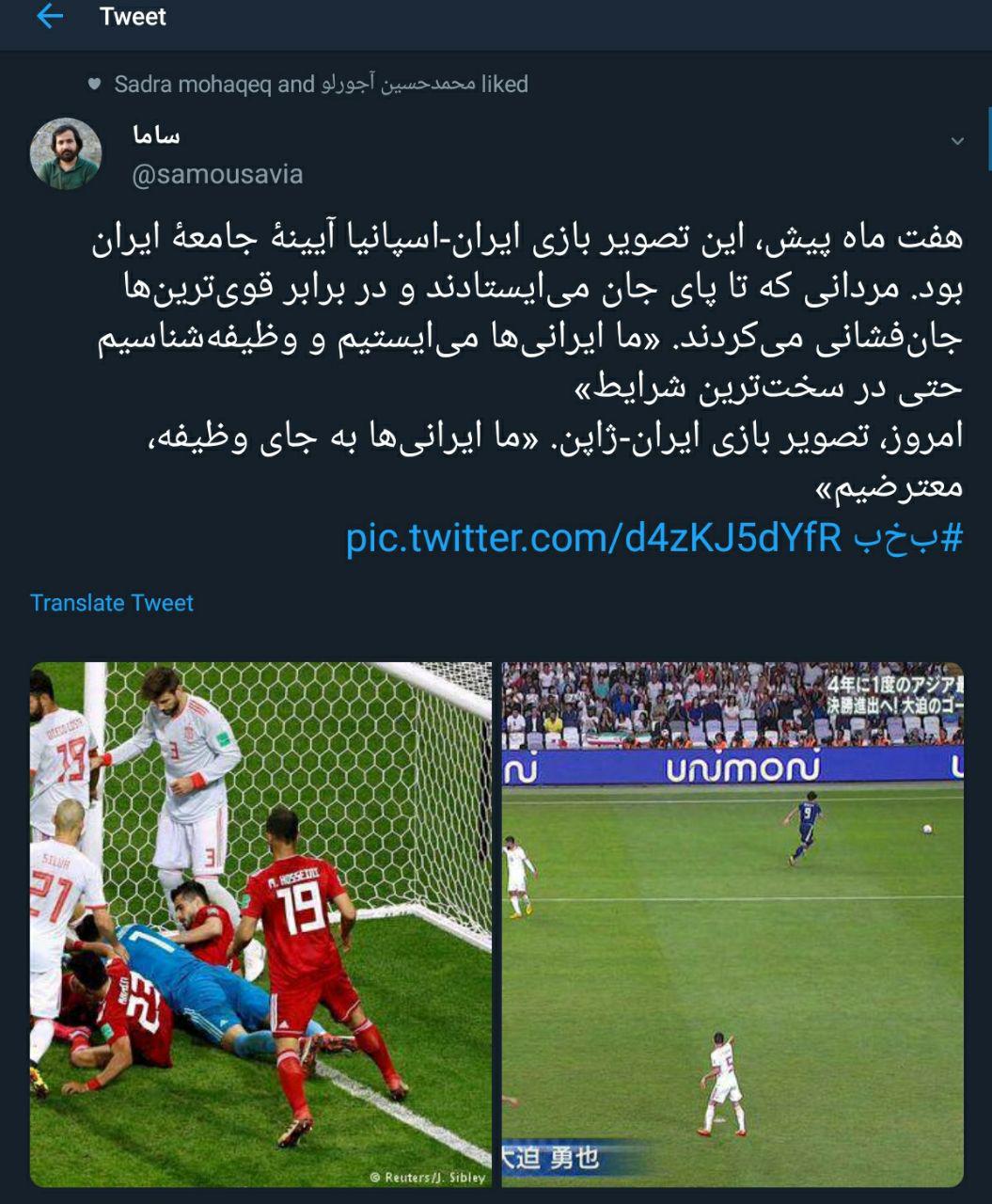Click the Reuters credit on left photo

pyautogui.click(x=428, y=1177)
